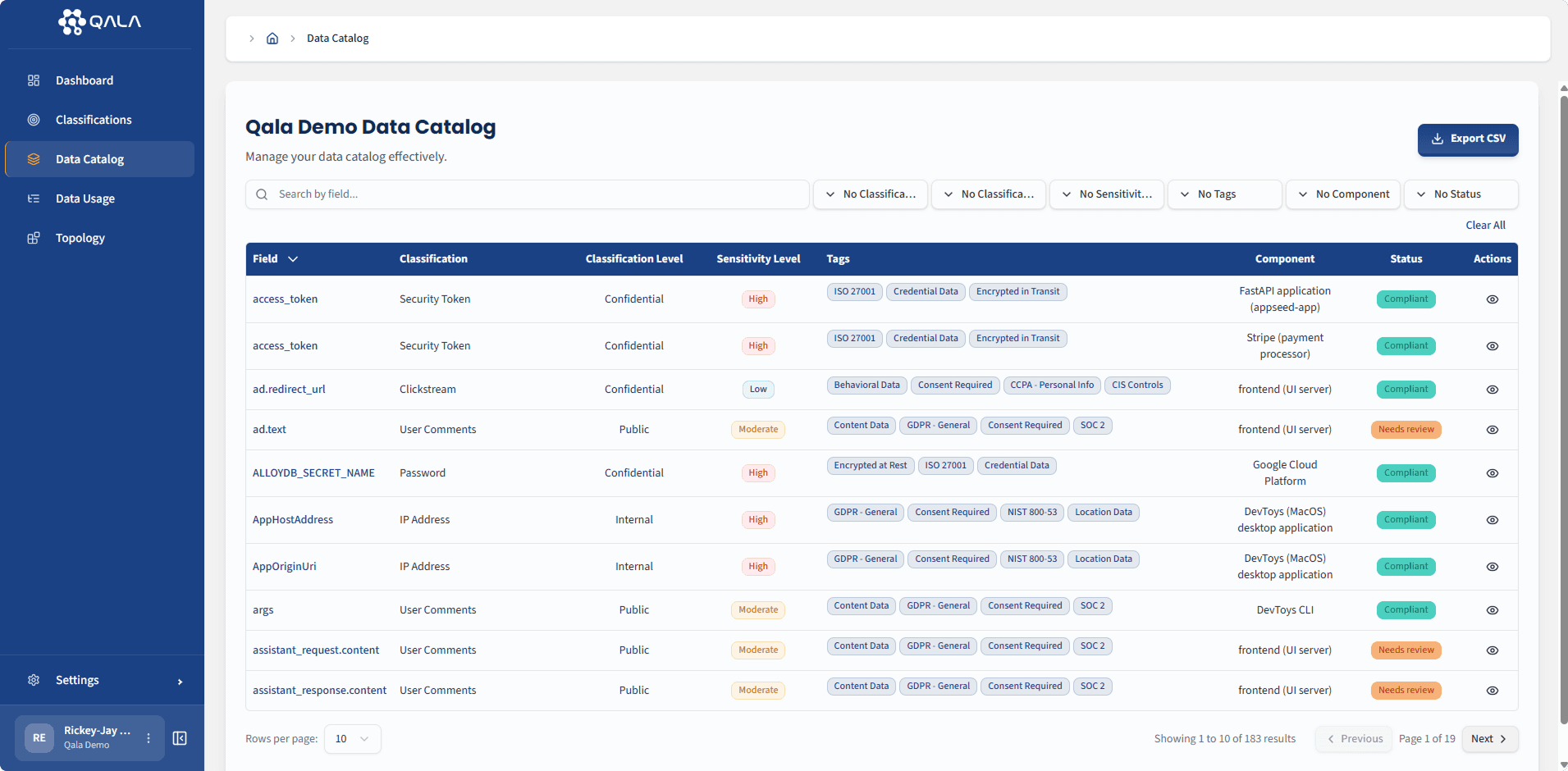Viewport: 1568px width, 771px height.
Task: Open the user profile options menu
Action: coord(149,738)
